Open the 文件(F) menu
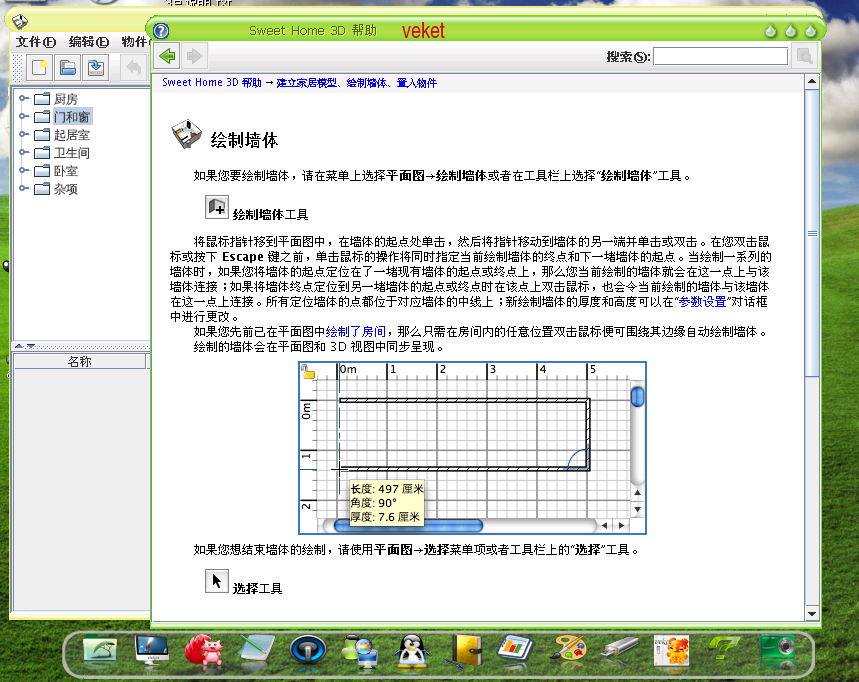This screenshot has width=859, height=682. coord(36,42)
